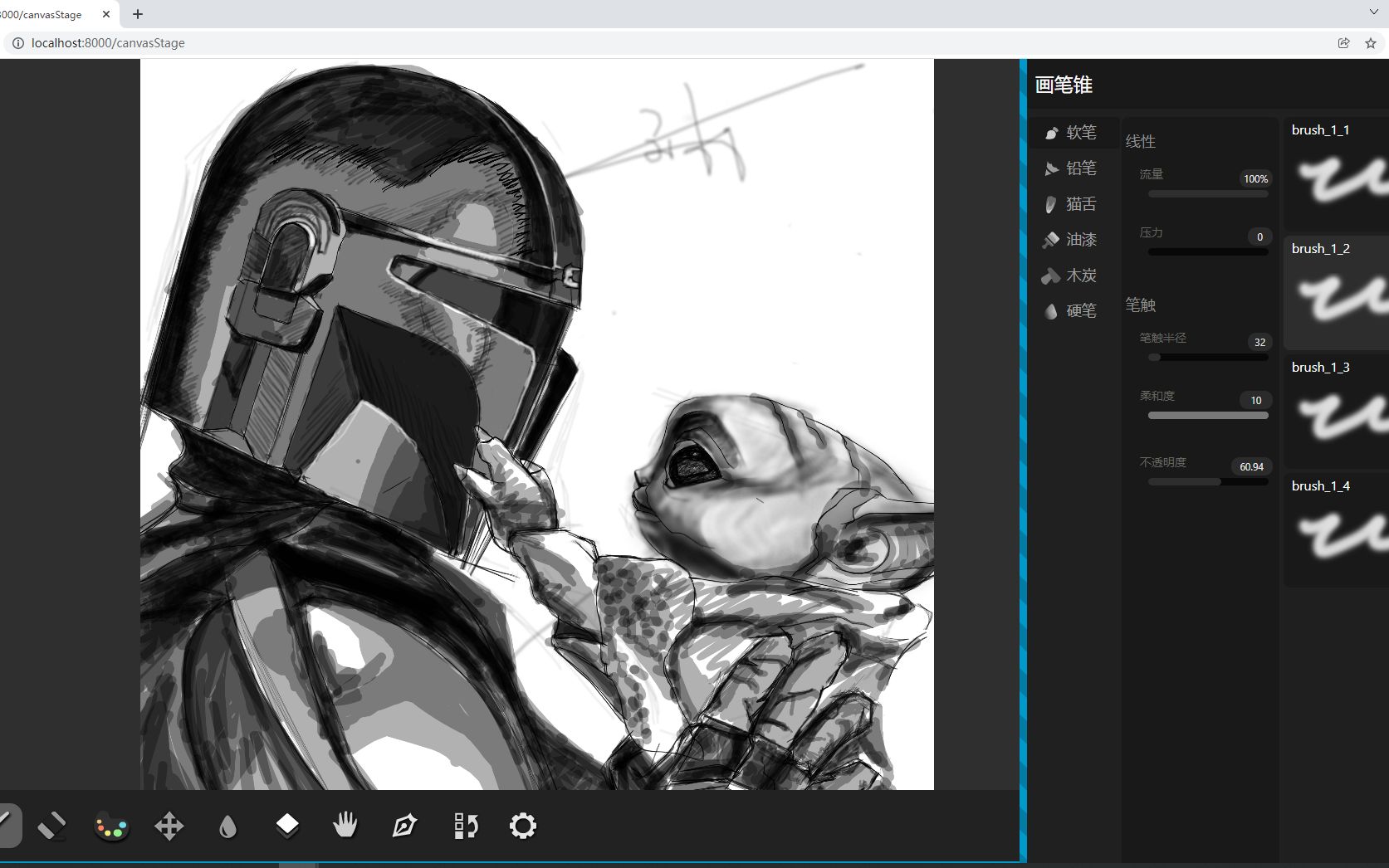This screenshot has width=1389, height=868.
Task: Click the share page icon
Action: [x=1343, y=43]
